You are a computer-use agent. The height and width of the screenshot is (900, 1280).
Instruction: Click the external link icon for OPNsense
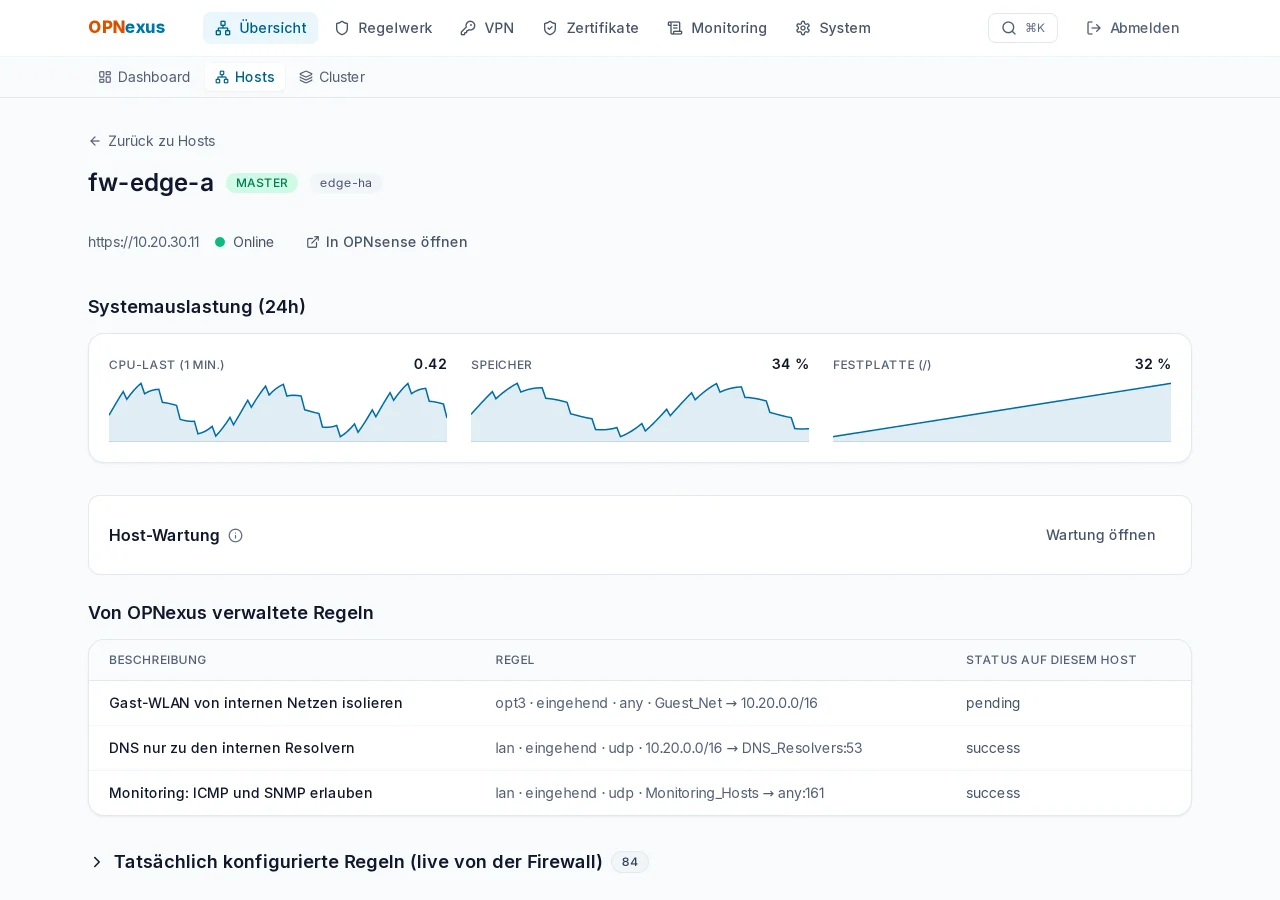tap(313, 242)
